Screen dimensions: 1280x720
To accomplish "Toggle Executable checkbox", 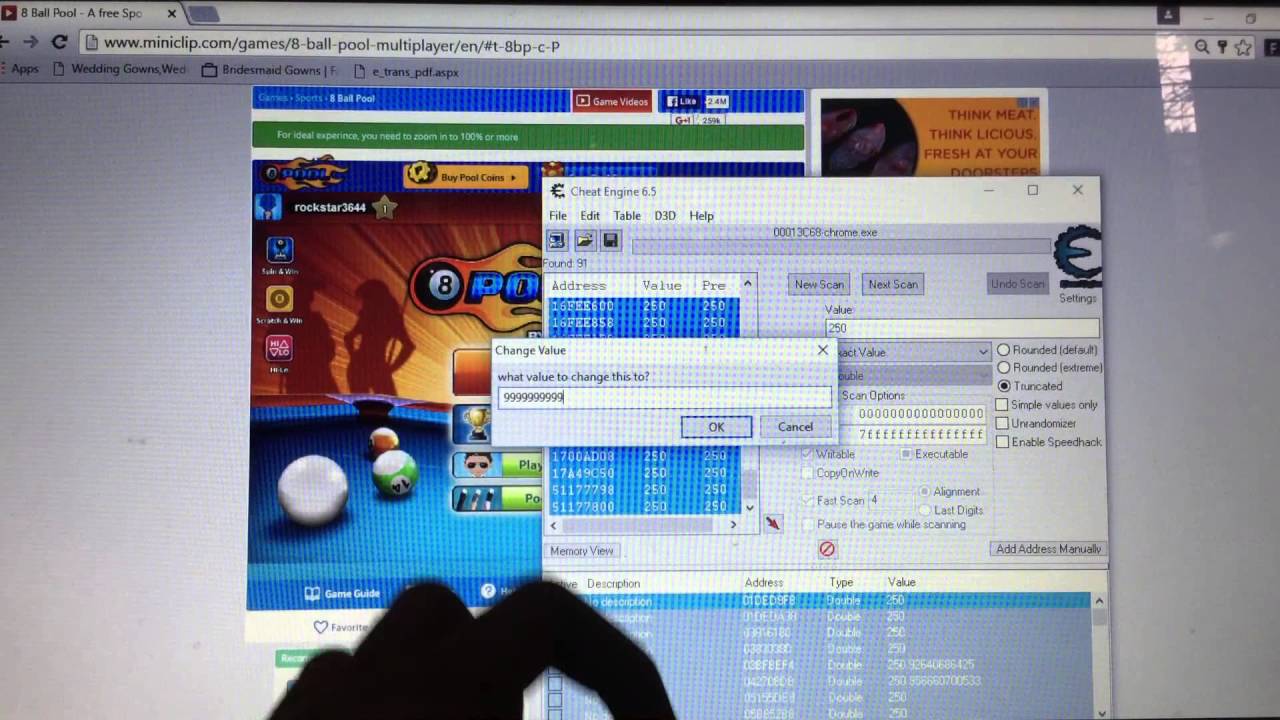I will click(906, 454).
